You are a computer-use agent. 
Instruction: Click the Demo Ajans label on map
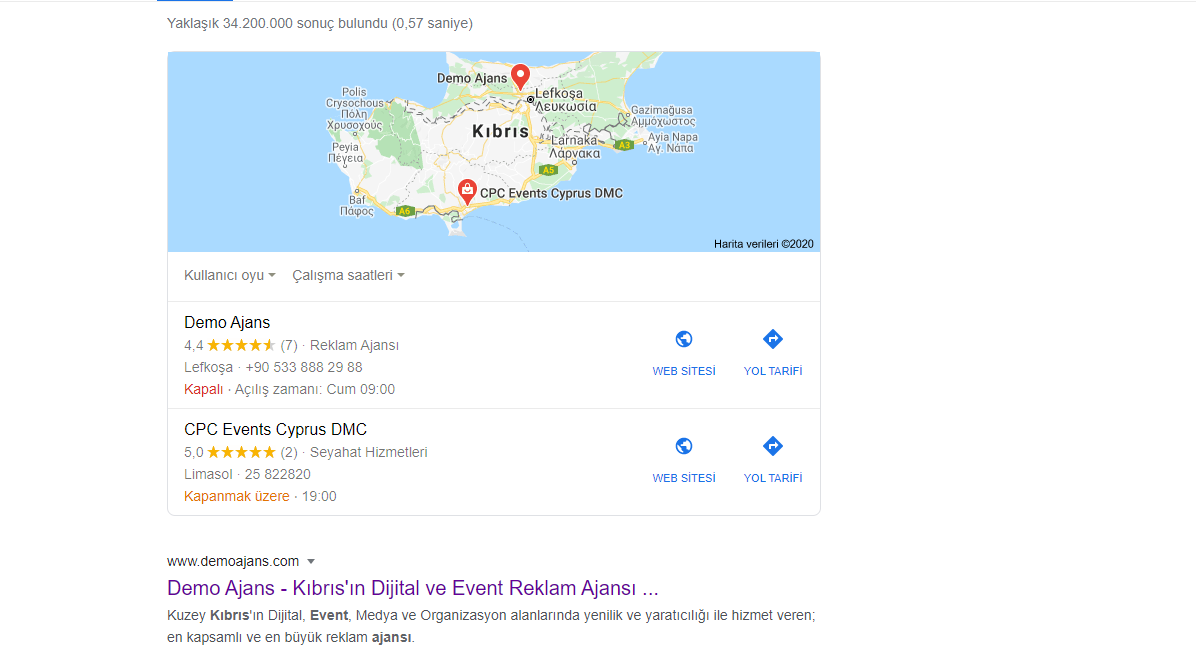point(471,79)
